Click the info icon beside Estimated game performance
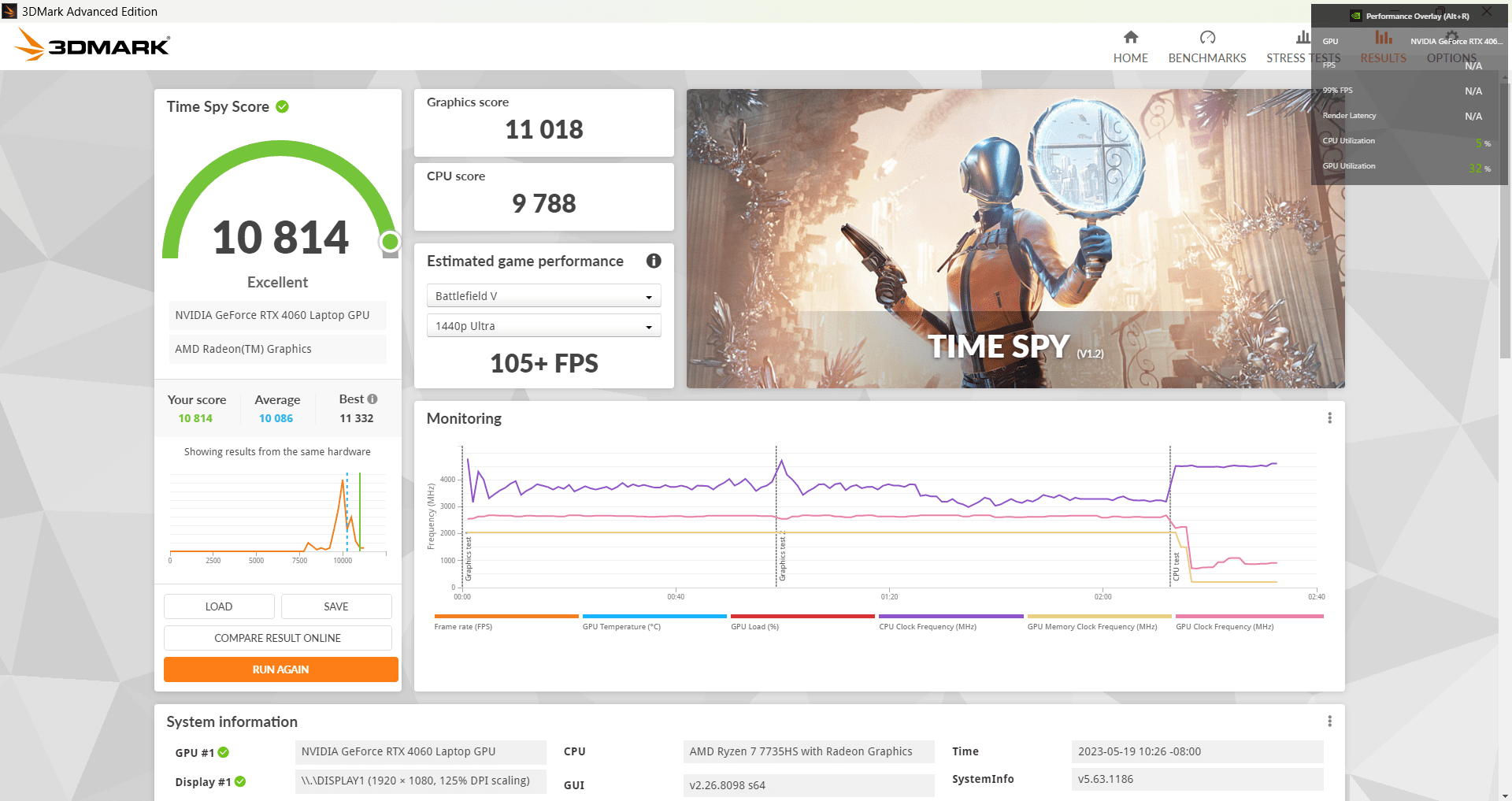Viewport: 1512px width, 801px height. click(653, 261)
